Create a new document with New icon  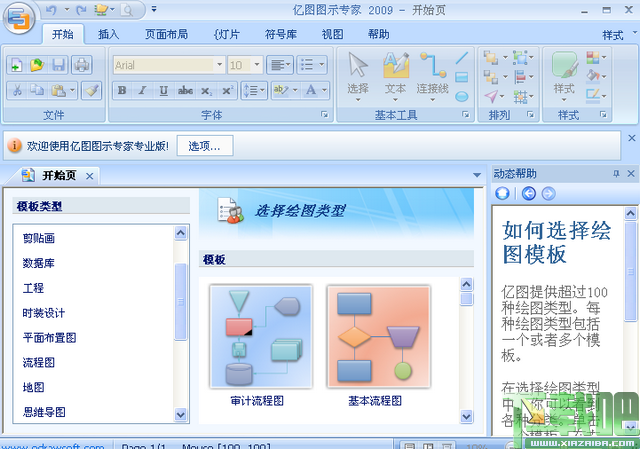[x=16, y=65]
